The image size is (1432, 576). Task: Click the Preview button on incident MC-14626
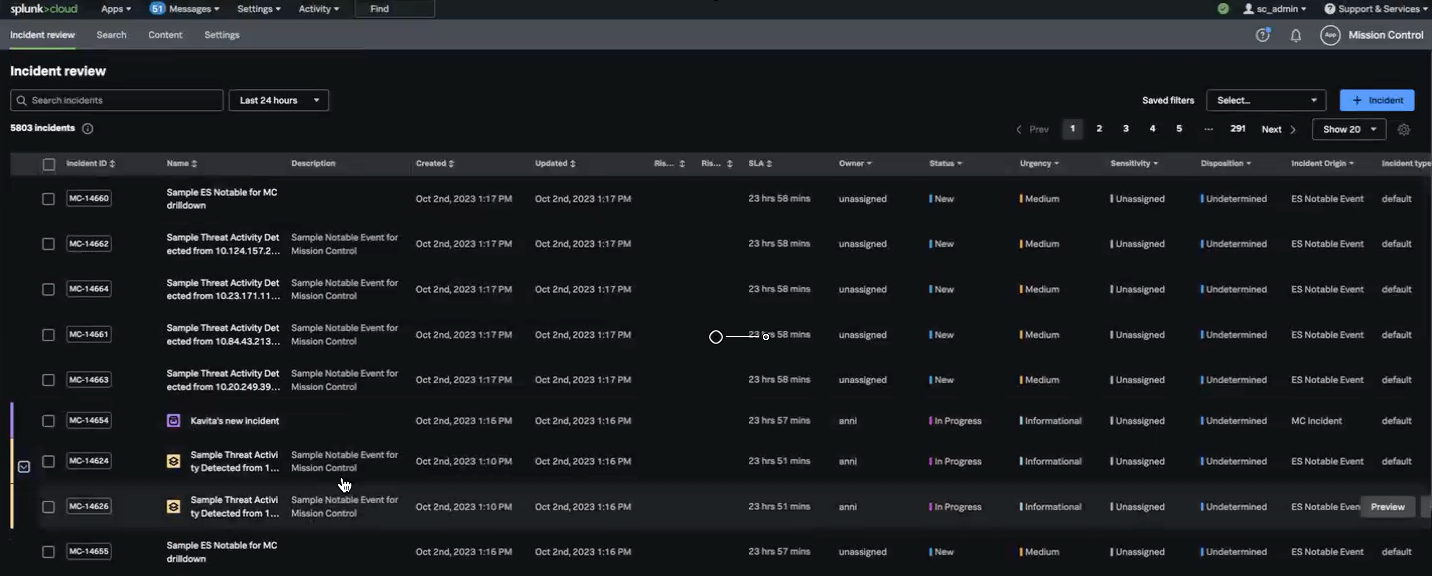point(1387,506)
